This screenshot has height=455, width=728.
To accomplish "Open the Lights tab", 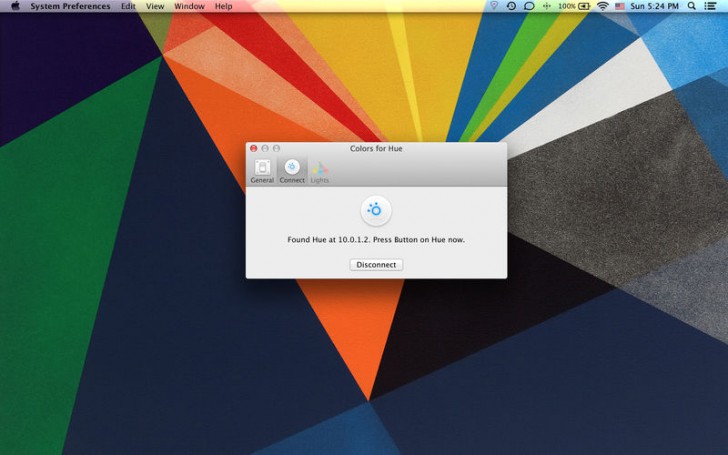I will (x=319, y=171).
